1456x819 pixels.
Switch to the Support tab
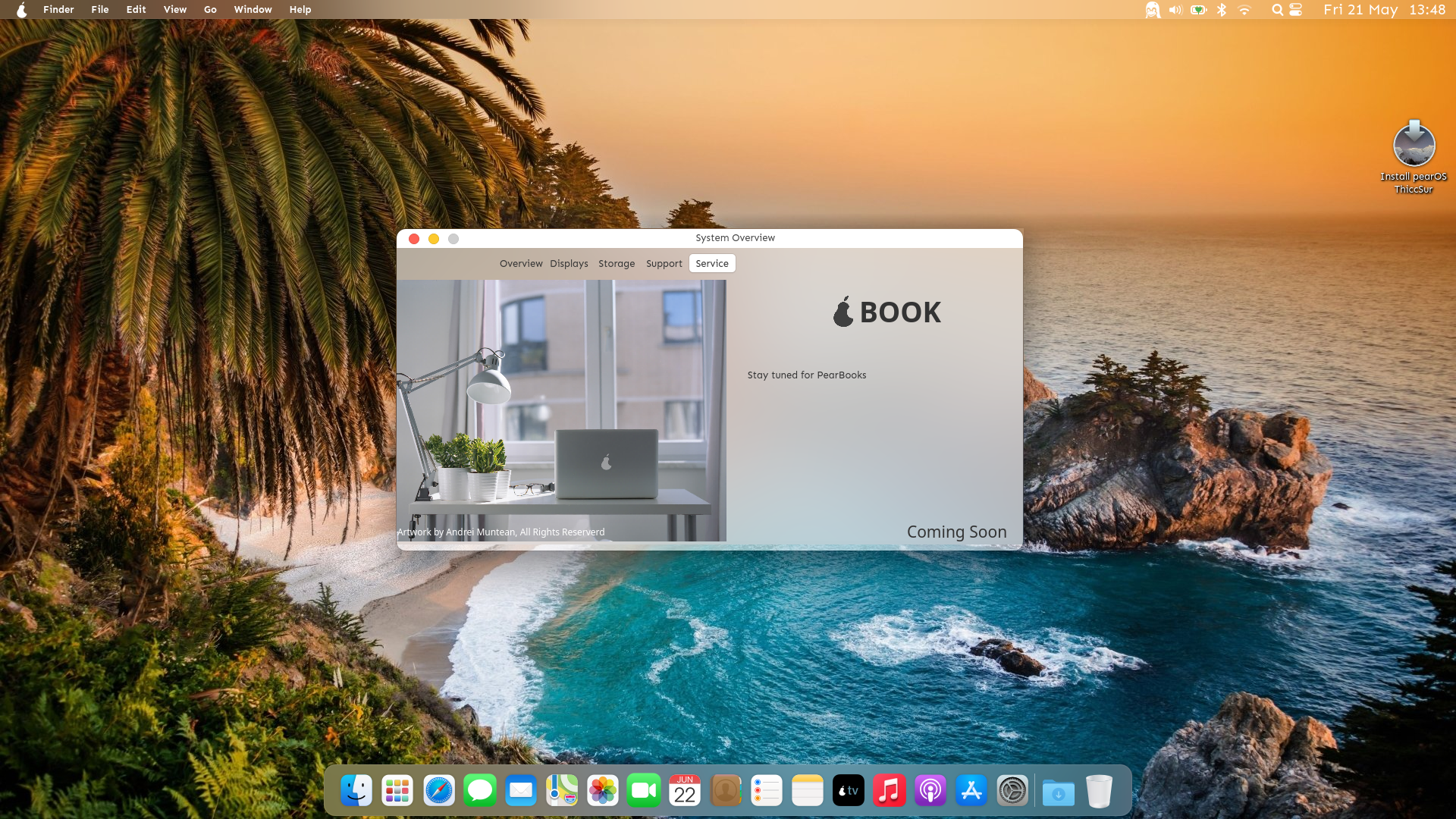point(664,264)
